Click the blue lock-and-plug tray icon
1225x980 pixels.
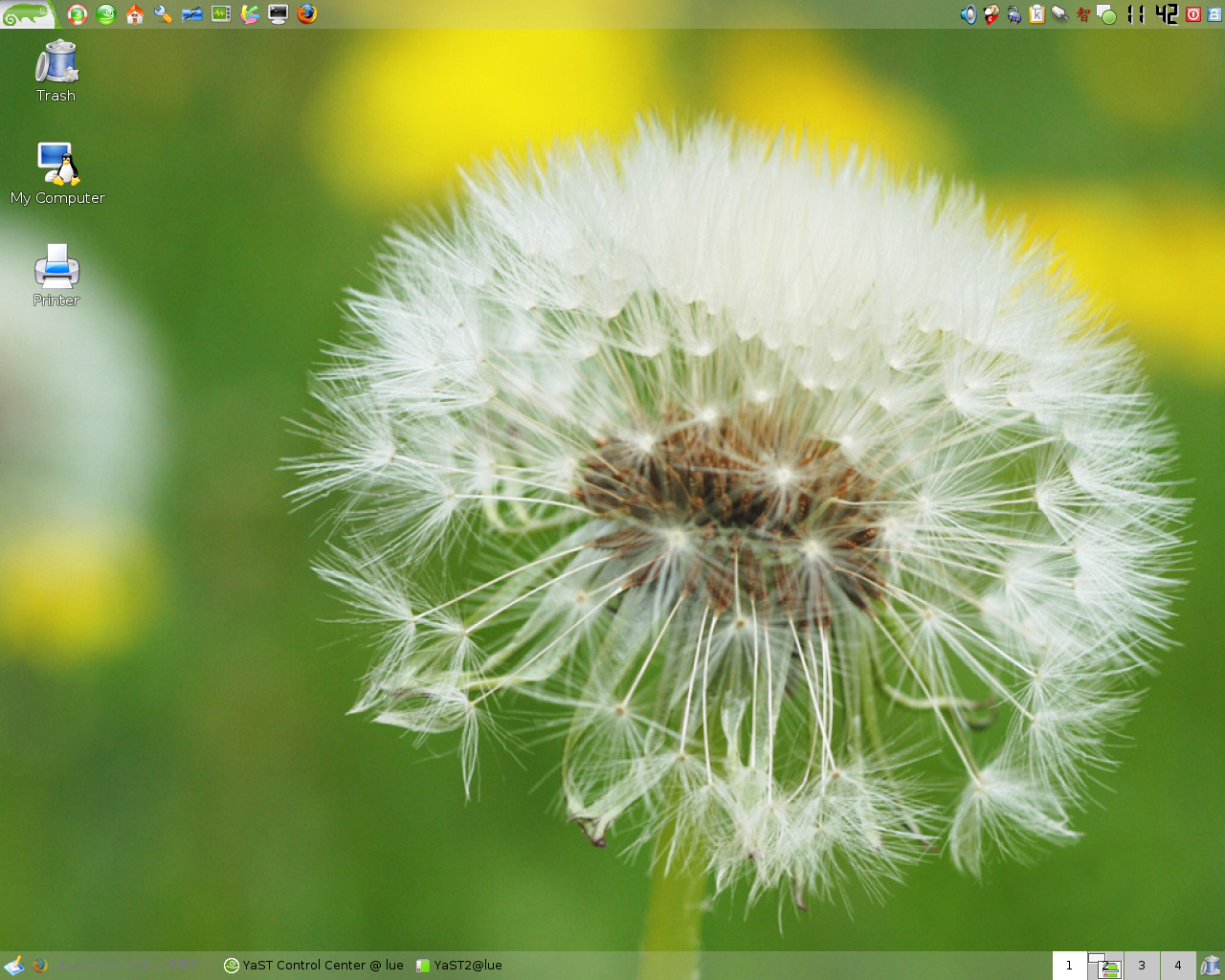pyautogui.click(x=1014, y=14)
